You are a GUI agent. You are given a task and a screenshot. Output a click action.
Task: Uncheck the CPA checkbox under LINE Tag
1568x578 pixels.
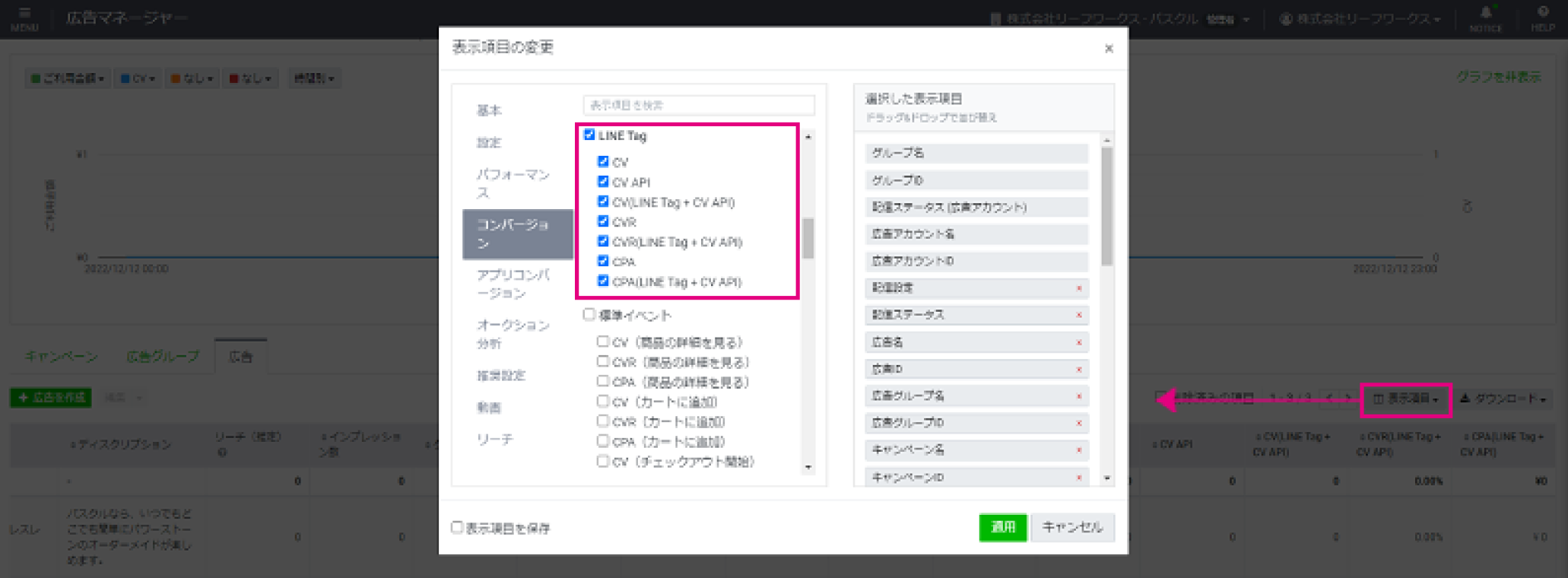click(x=603, y=260)
